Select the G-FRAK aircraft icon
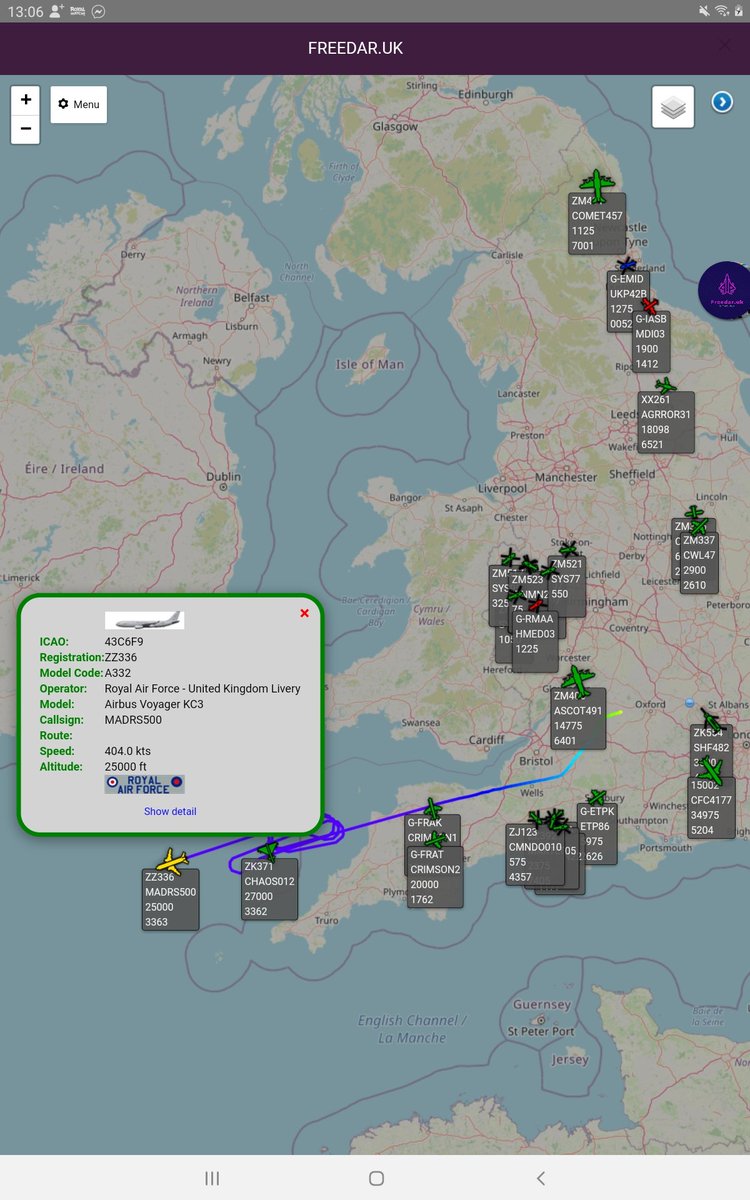Image resolution: width=750 pixels, height=1200 pixels. point(432,808)
